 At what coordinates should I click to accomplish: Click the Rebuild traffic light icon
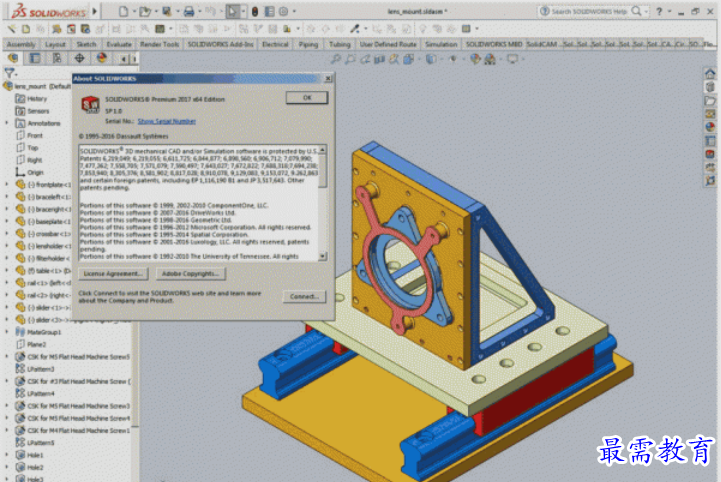(255, 11)
